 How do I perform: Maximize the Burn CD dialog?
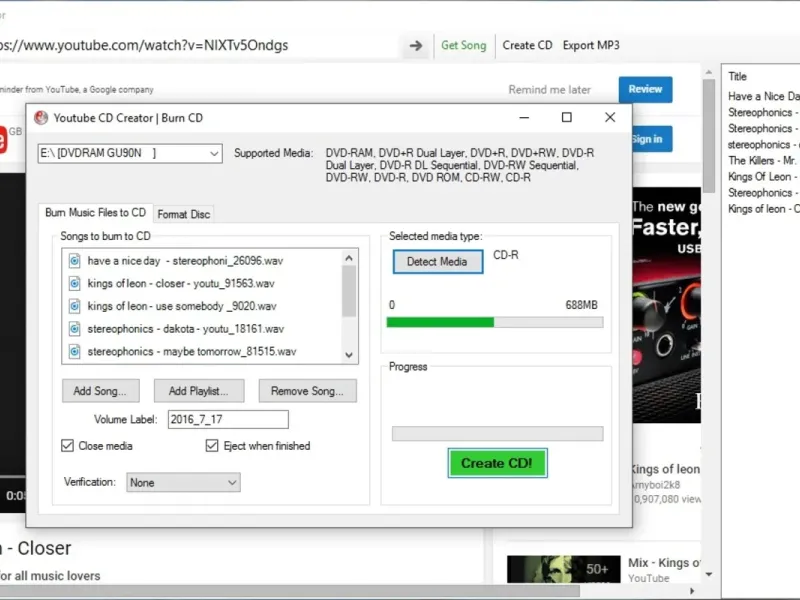(566, 117)
